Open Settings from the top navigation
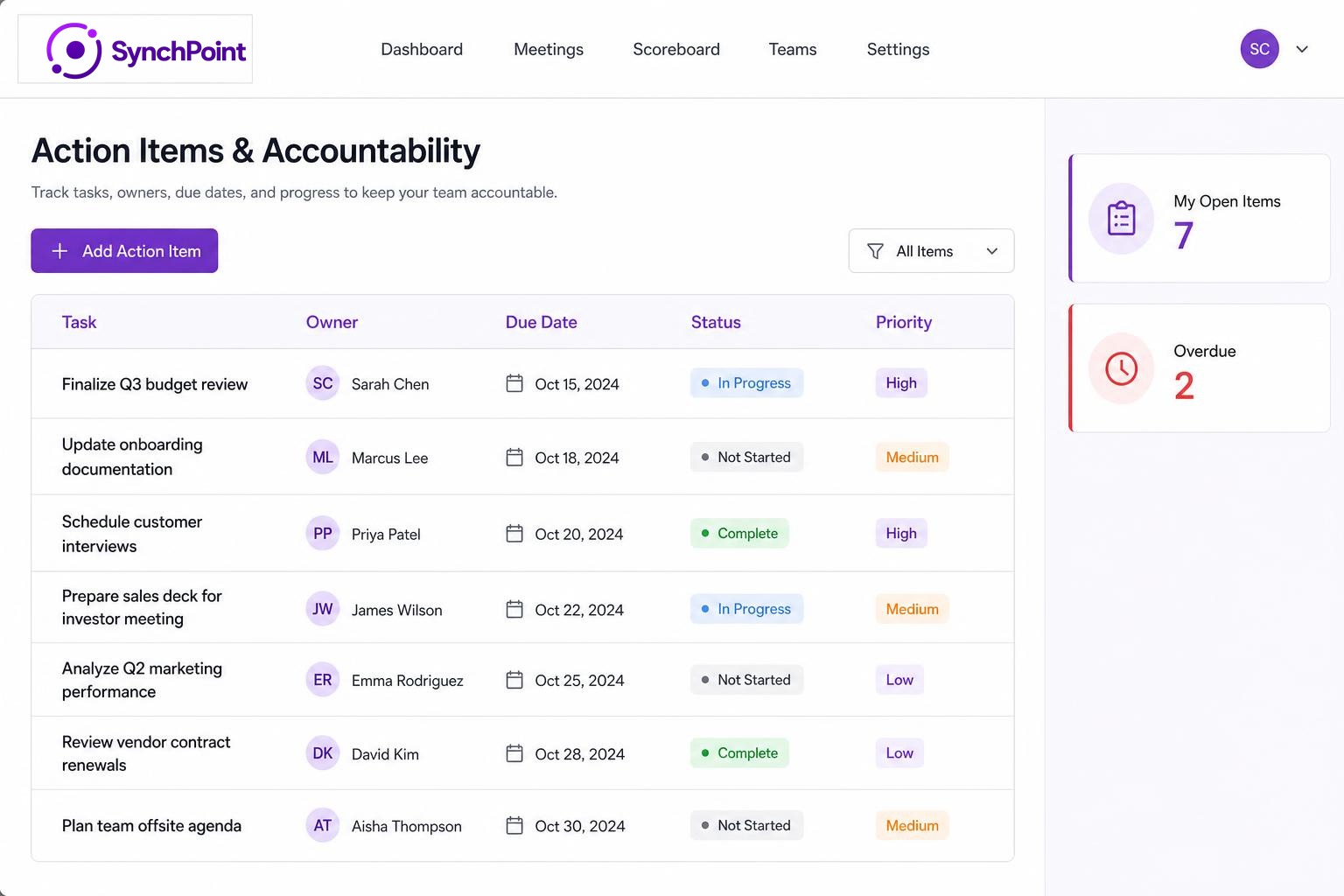 pyautogui.click(x=898, y=49)
